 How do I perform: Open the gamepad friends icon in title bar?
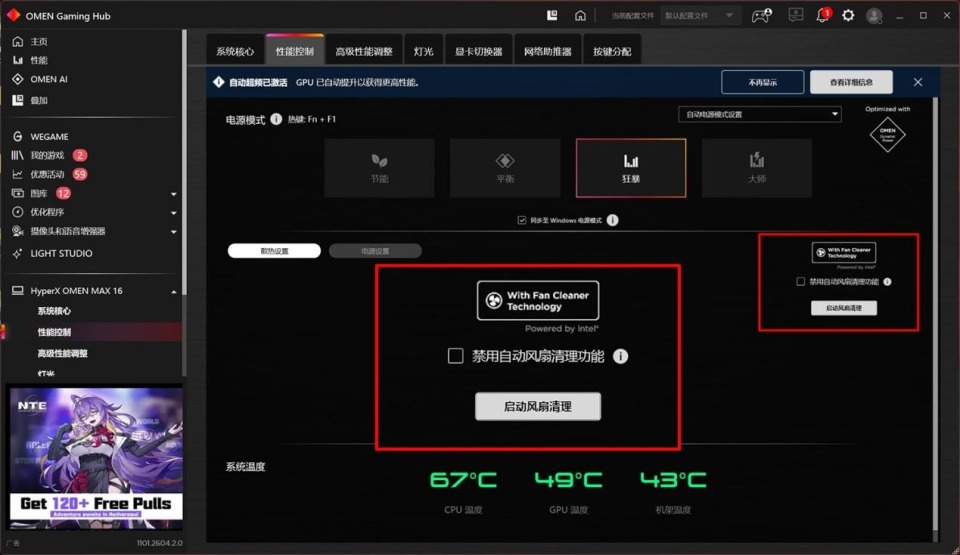point(761,15)
